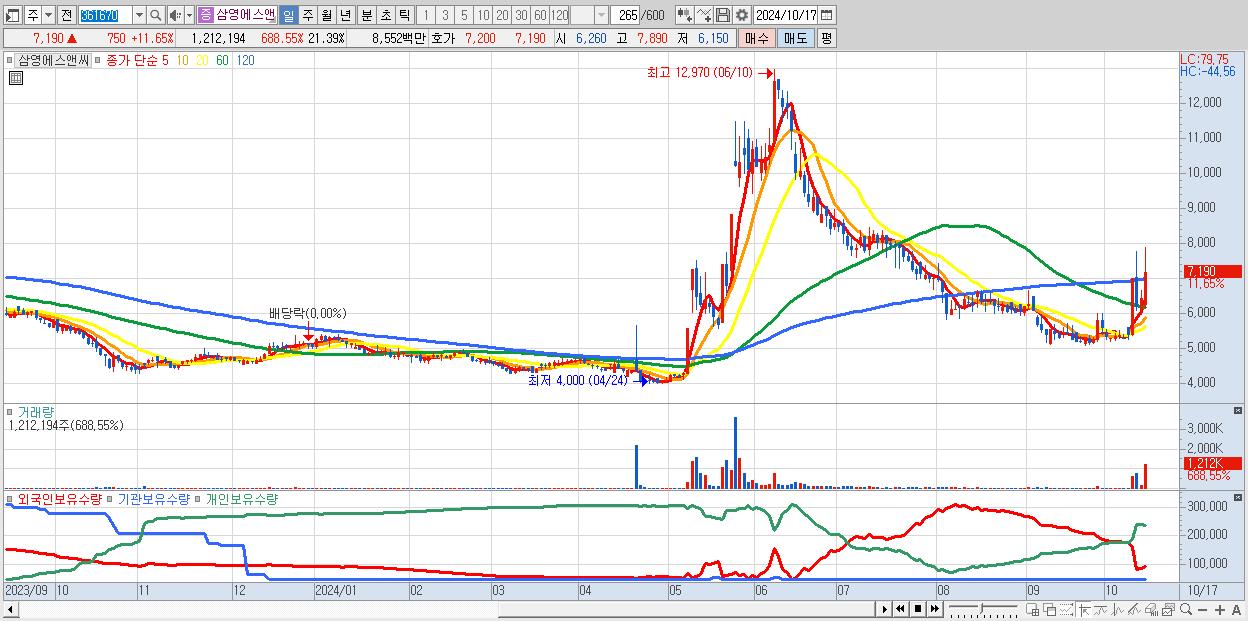The height and width of the screenshot is (621, 1248).
Task: Save chart with floppy disk icon
Action: 723,15
